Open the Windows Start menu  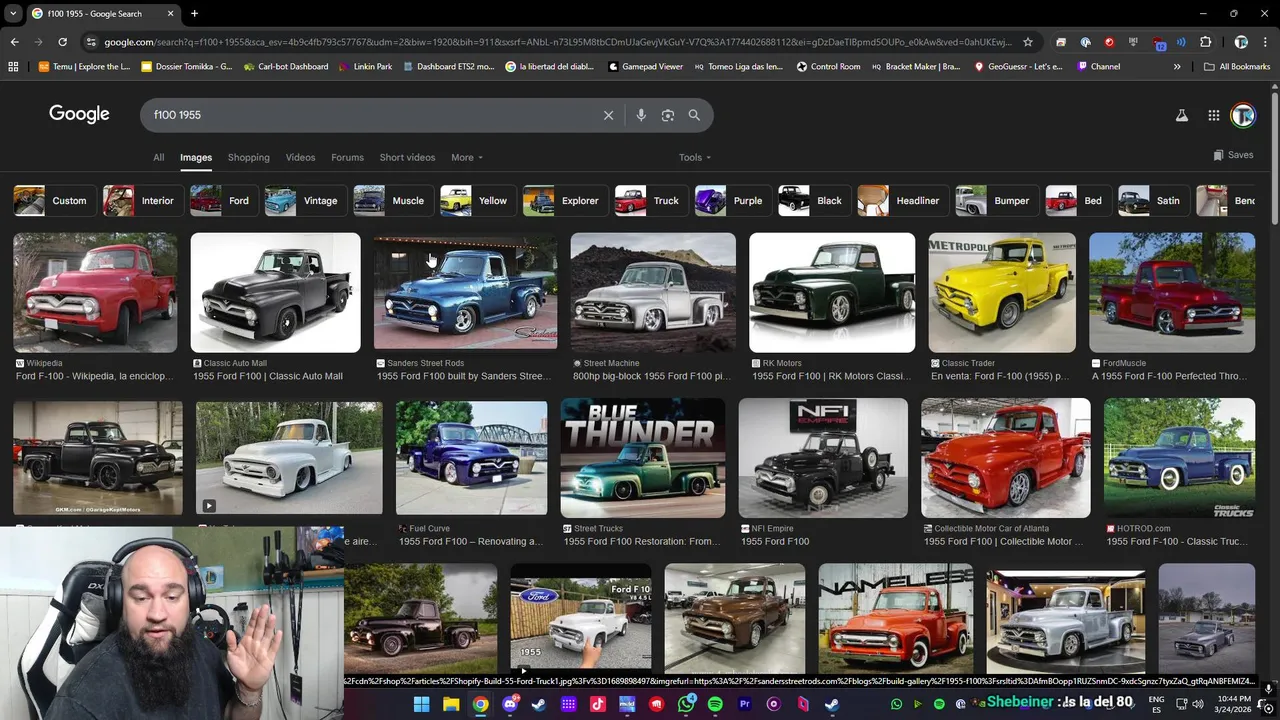[x=422, y=704]
